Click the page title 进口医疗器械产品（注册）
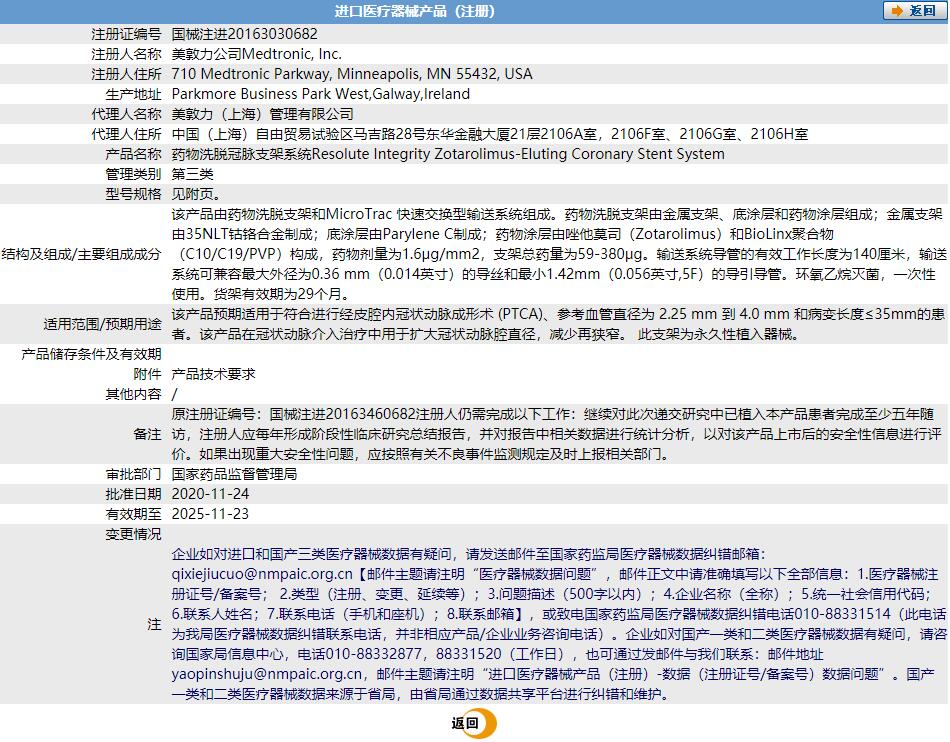The width and height of the screenshot is (950, 742). [x=414, y=11]
